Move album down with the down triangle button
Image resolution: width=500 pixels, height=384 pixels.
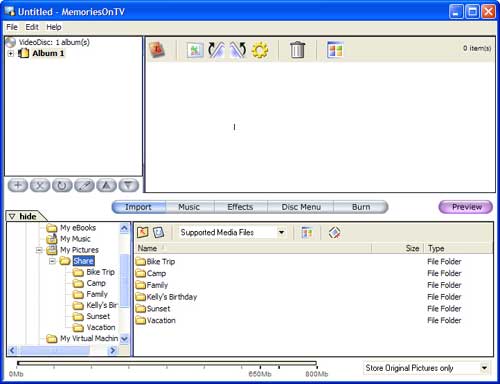129,185
